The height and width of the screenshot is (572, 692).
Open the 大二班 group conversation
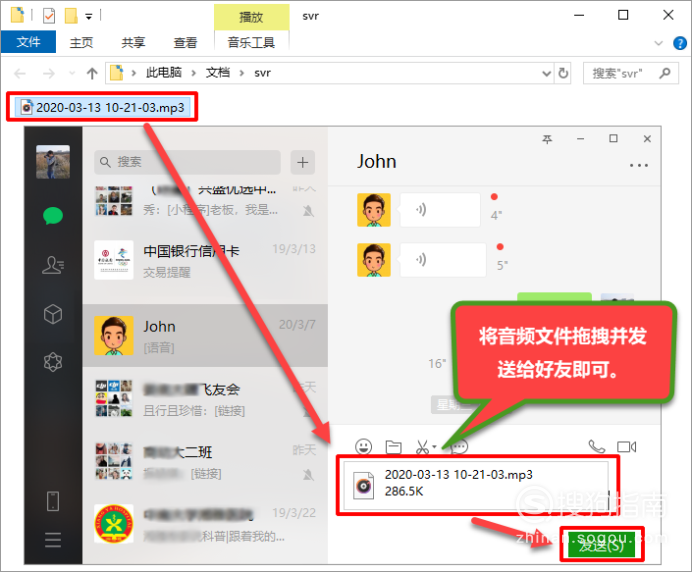coord(205,462)
